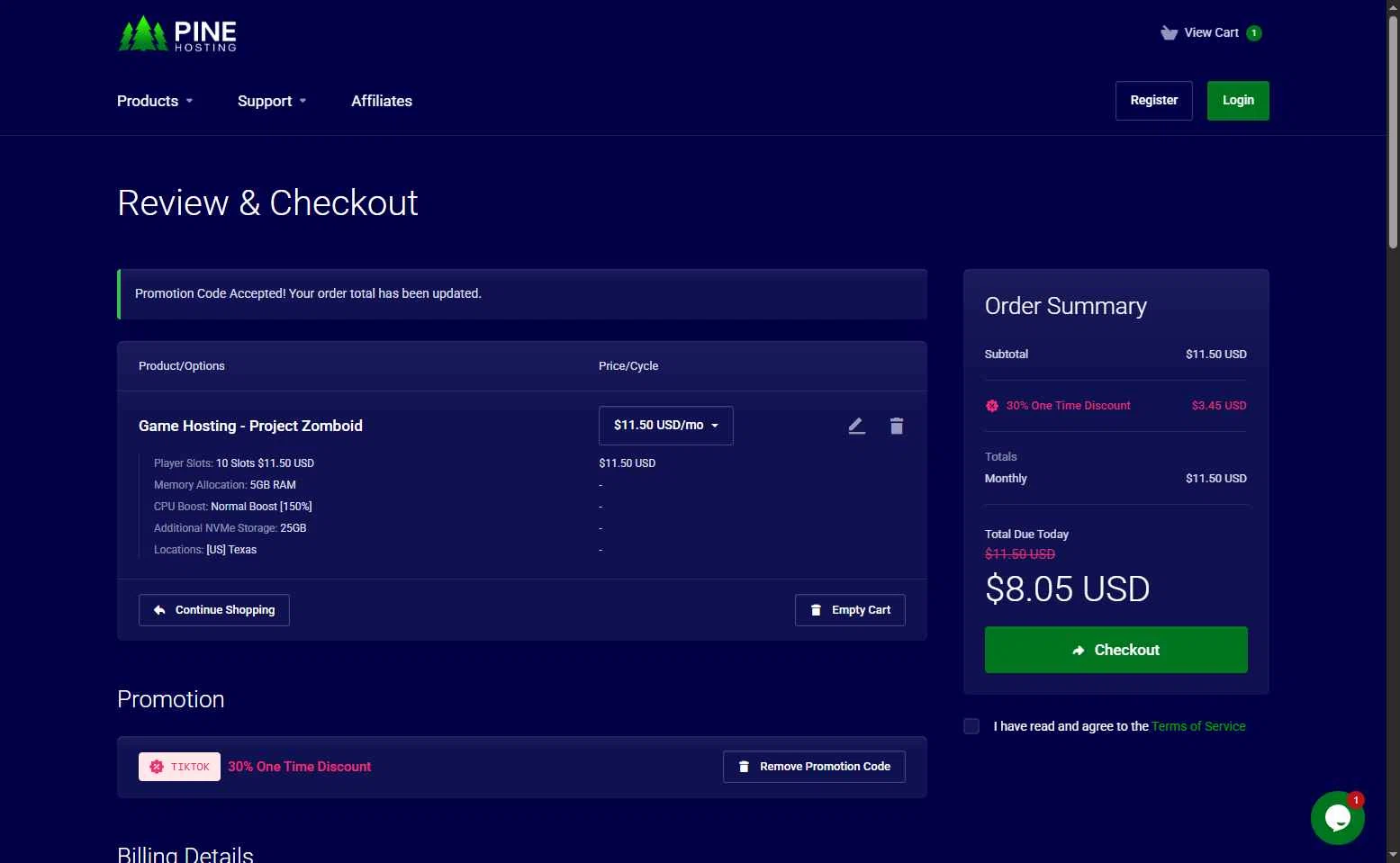The height and width of the screenshot is (863, 1400).
Task: Click the "30% One Time Discount" line in Order Summary
Action: point(1116,406)
